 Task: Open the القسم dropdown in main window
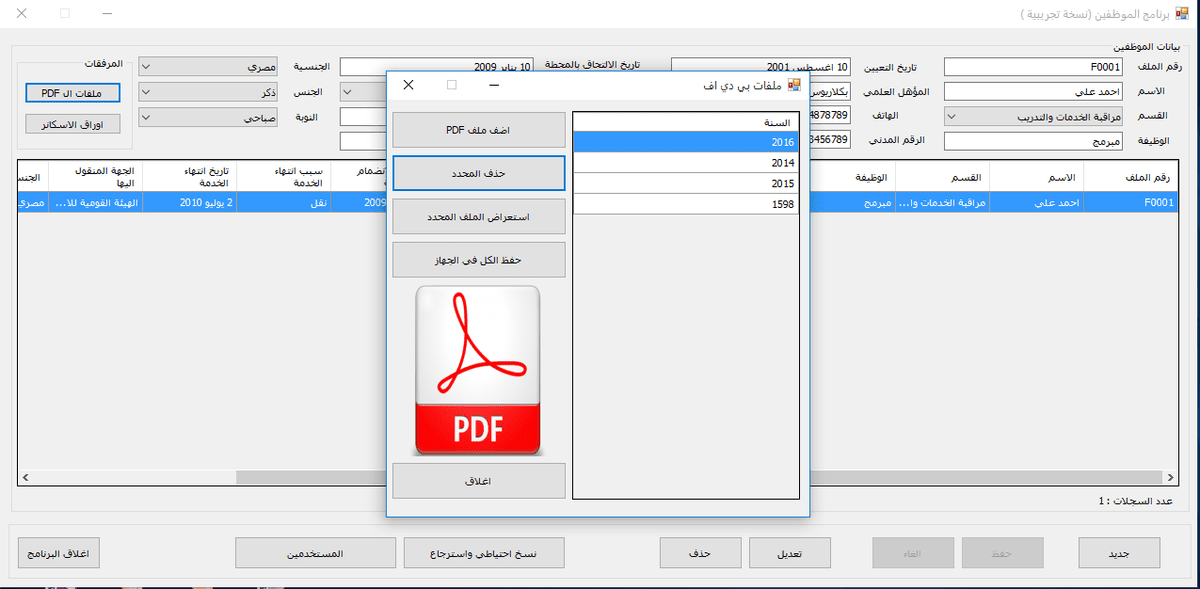tap(1035, 117)
